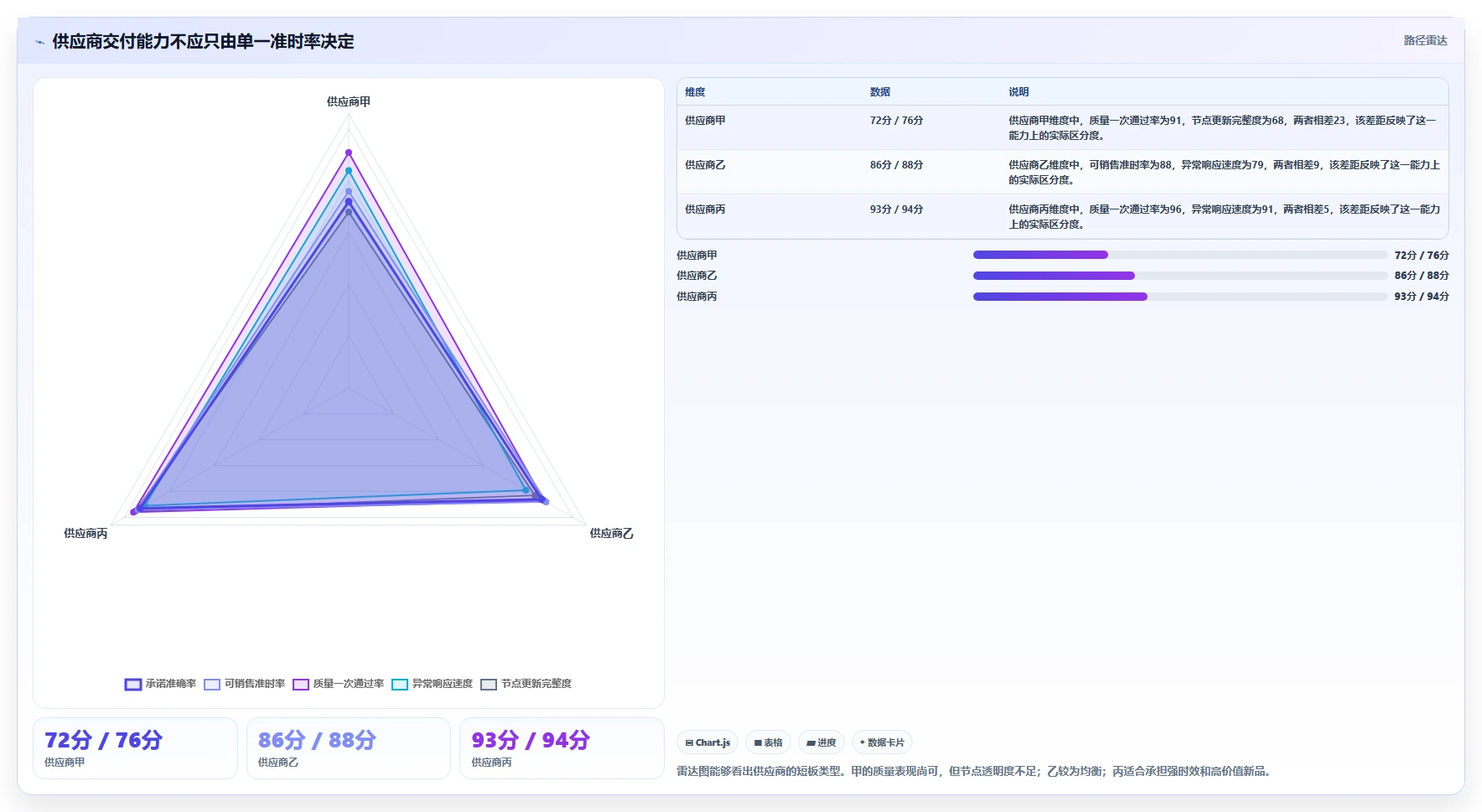Viewport: 1482px width, 812px height.
Task: Select the 供应商乙 table row name
Action: click(x=705, y=165)
